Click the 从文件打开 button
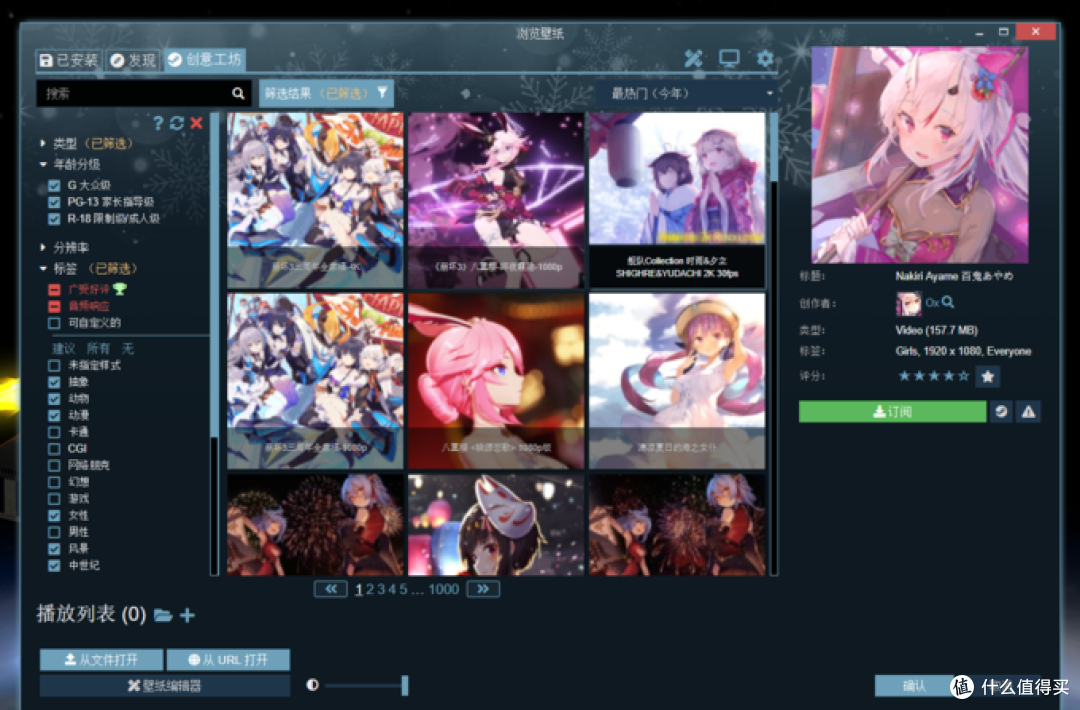Image resolution: width=1080 pixels, height=710 pixels. tap(101, 660)
